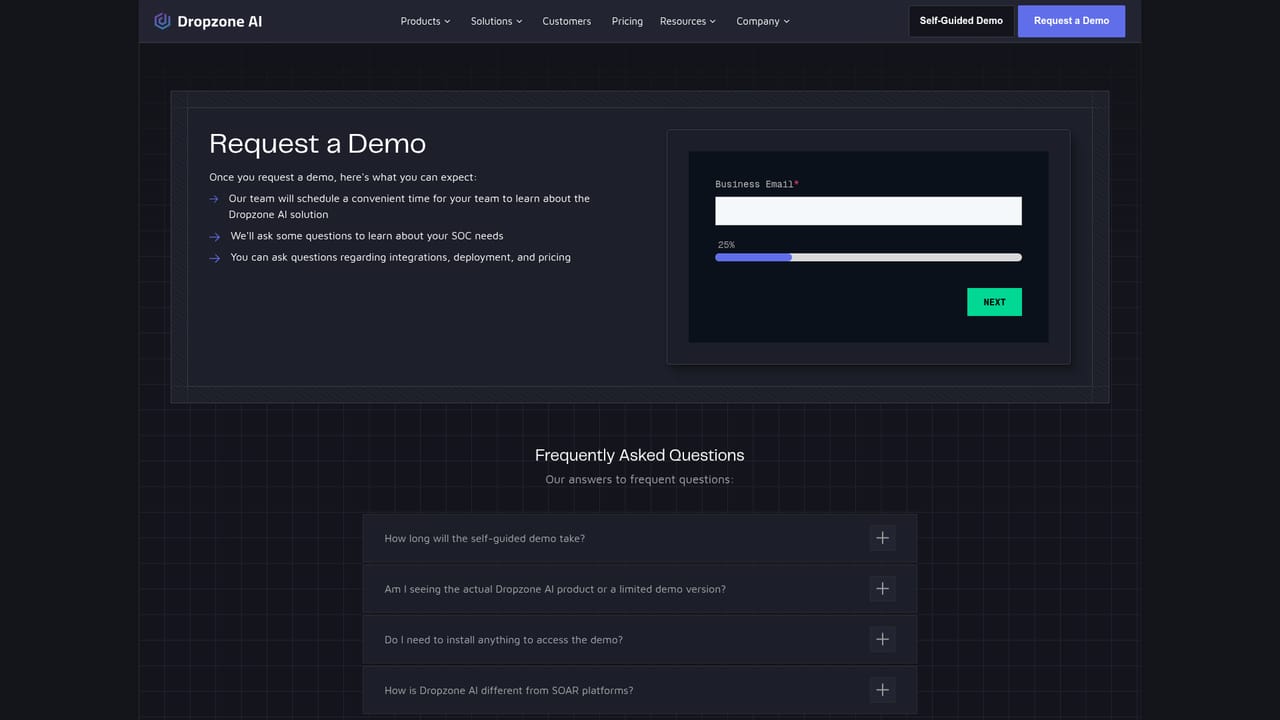Click the integrations, deployment, and pricing text
The width and height of the screenshot is (1280, 720).
pos(400,257)
